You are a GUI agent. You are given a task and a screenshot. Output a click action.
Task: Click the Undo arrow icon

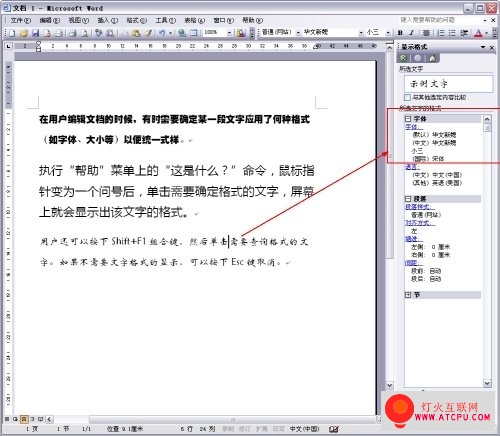(162, 33)
